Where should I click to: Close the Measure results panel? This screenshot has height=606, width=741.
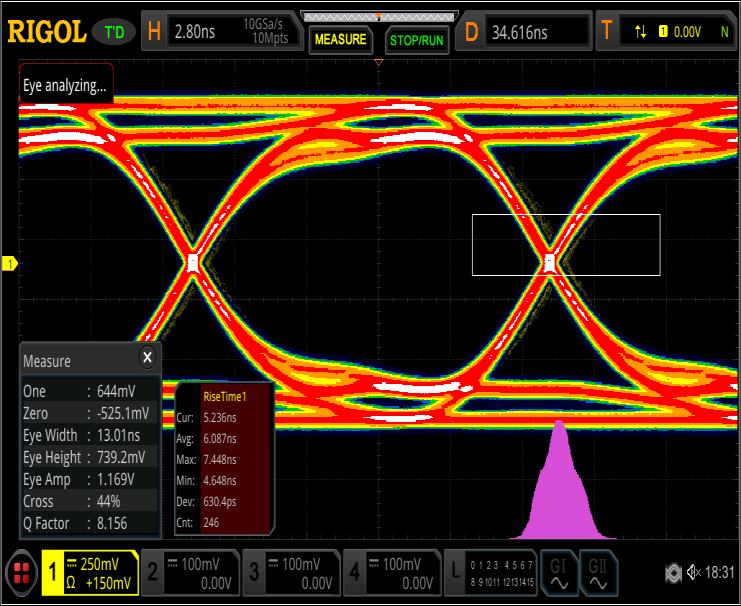[x=147, y=357]
